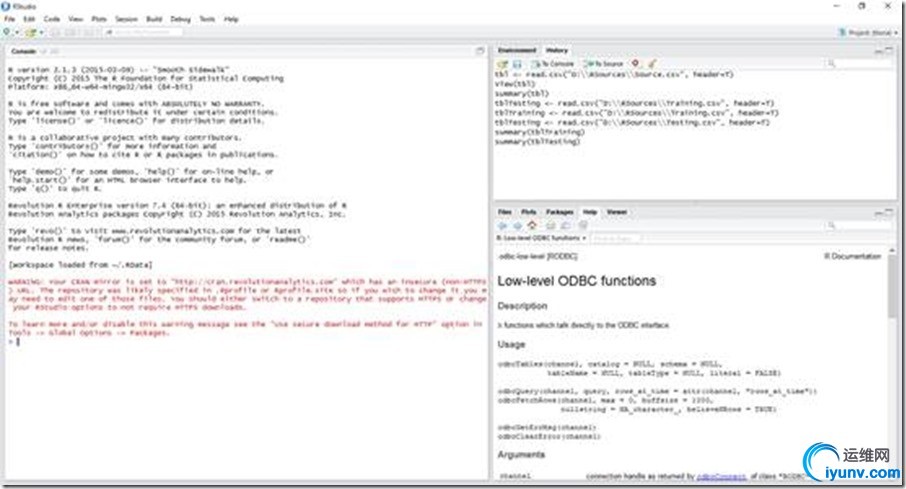Send selected history To Source
Image resolution: width=906 pixels, height=489 pixels.
click(604, 64)
